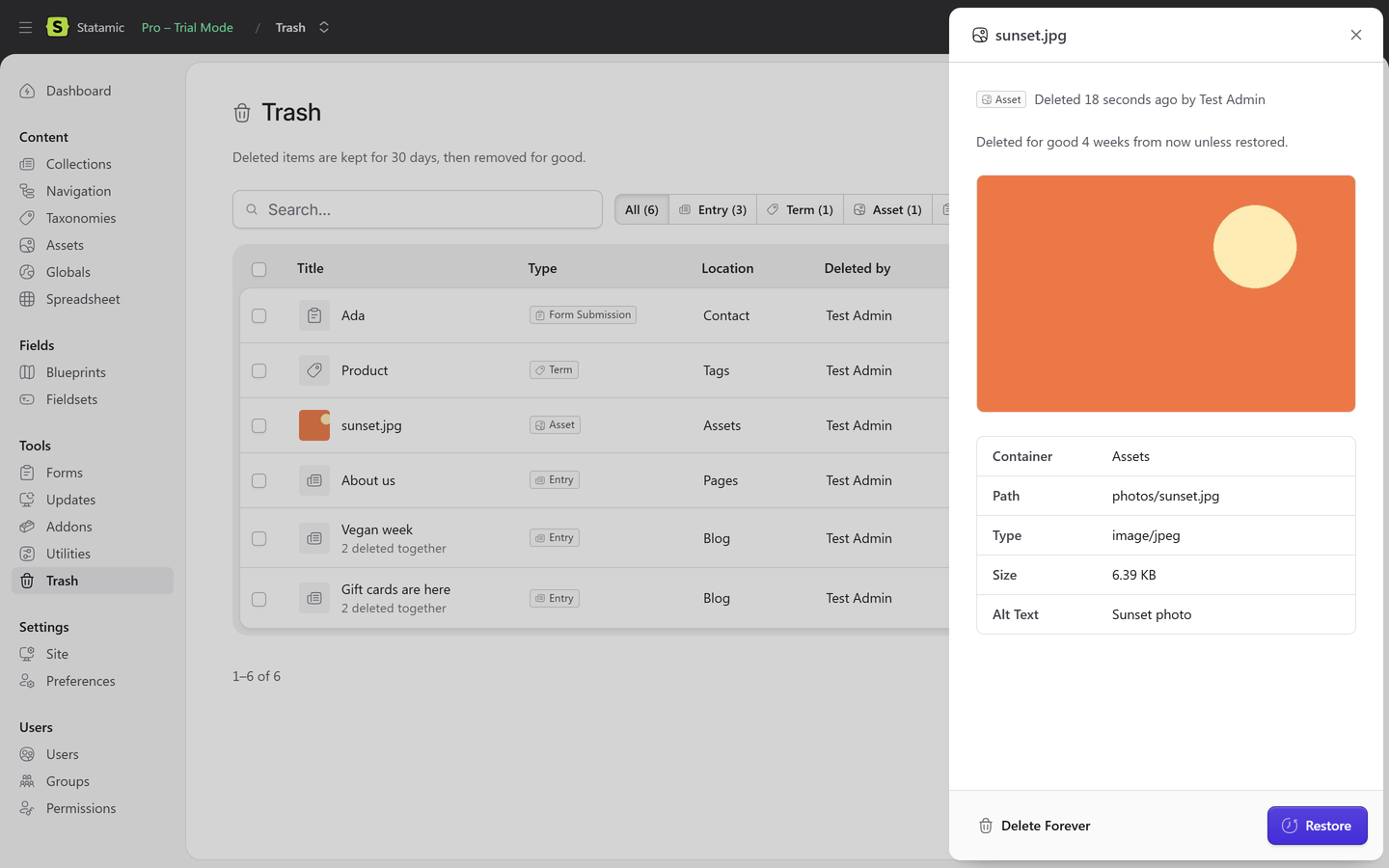Select the Entry (3) filter tab

(713, 209)
